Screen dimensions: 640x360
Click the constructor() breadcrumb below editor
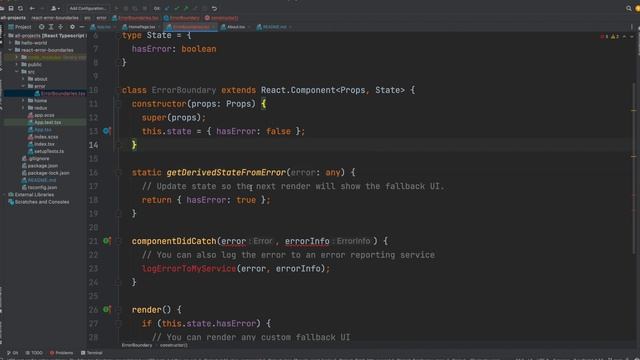click(x=173, y=345)
